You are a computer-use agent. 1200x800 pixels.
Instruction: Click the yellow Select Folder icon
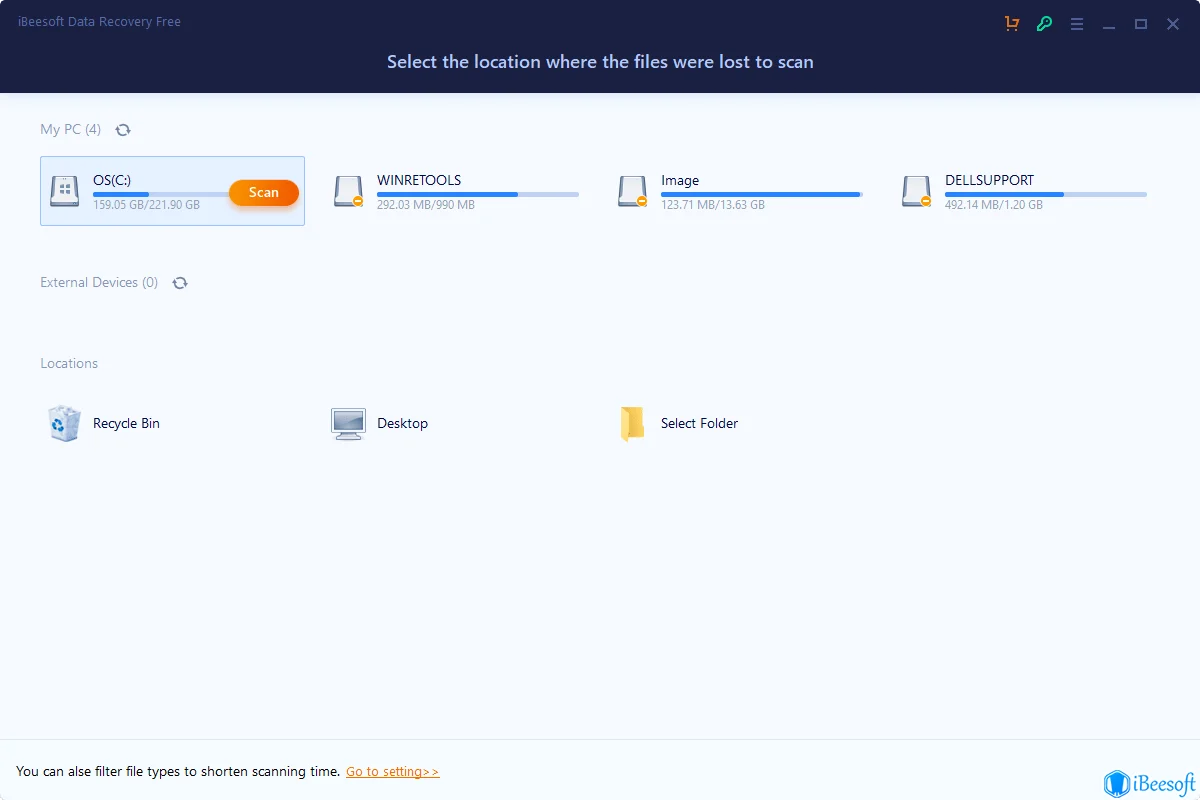[632, 424]
